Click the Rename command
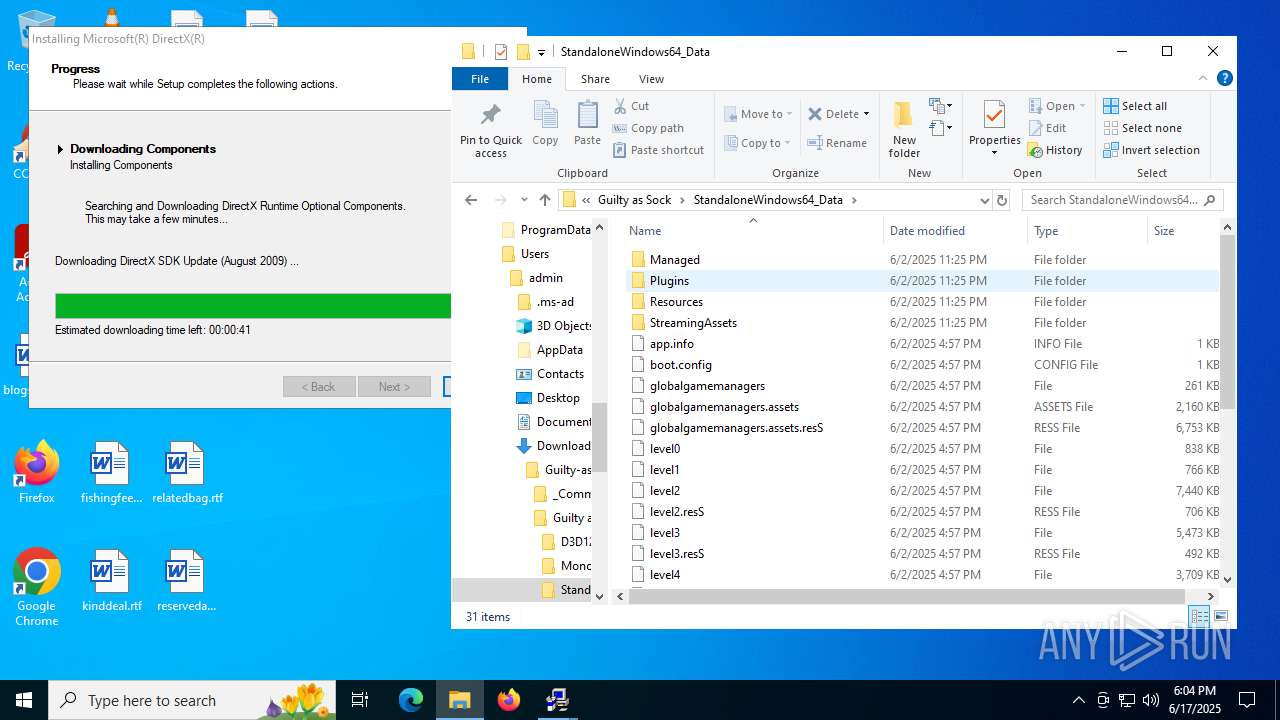Image resolution: width=1280 pixels, height=720 pixels. (837, 143)
